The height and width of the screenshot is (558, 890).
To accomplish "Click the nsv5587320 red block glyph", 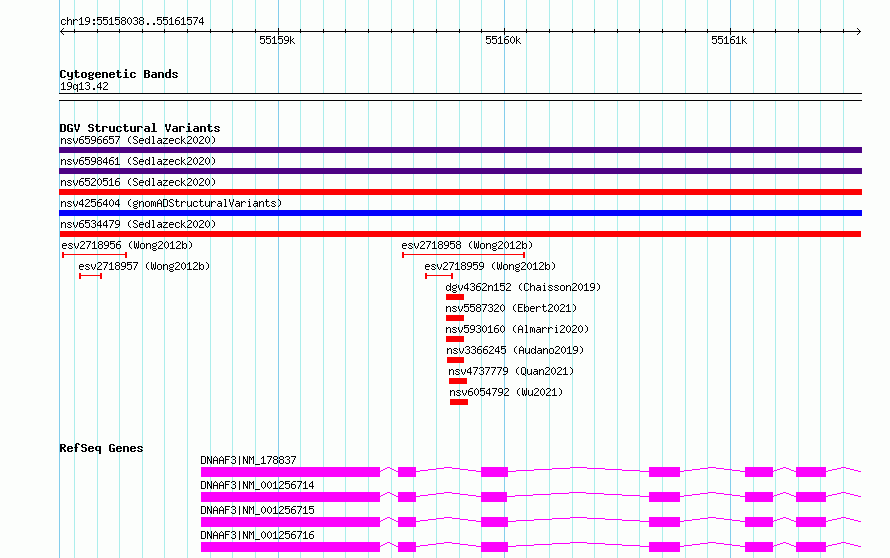I will click(455, 318).
